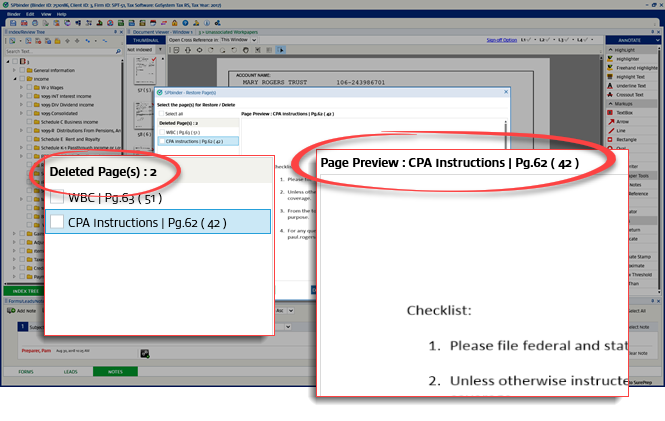Tick the General Information folder checkbox
665x421 pixels.
point(22,70)
